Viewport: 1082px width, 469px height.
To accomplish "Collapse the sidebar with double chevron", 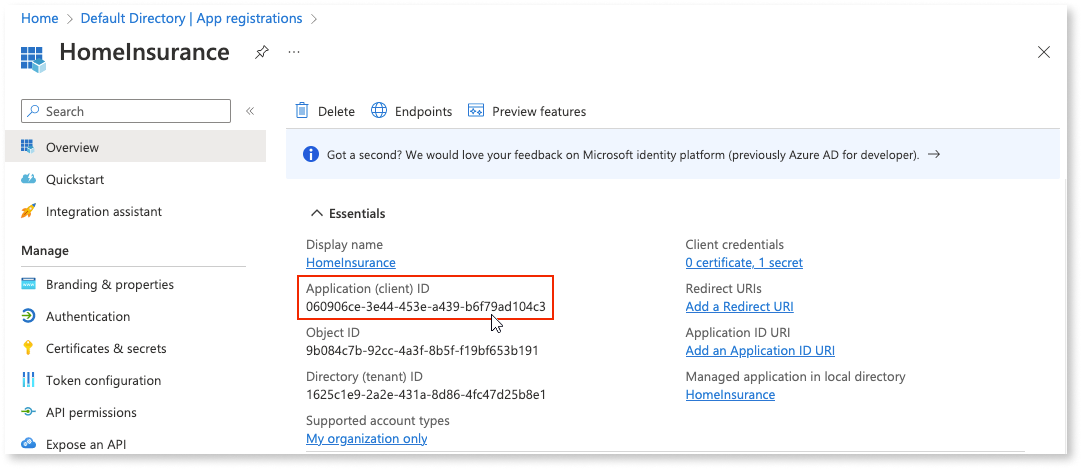I will pos(250,111).
